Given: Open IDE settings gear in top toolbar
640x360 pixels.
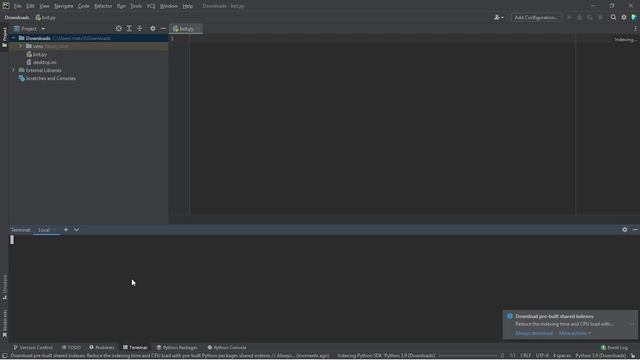Looking at the screenshot, I should click(x=624, y=18).
